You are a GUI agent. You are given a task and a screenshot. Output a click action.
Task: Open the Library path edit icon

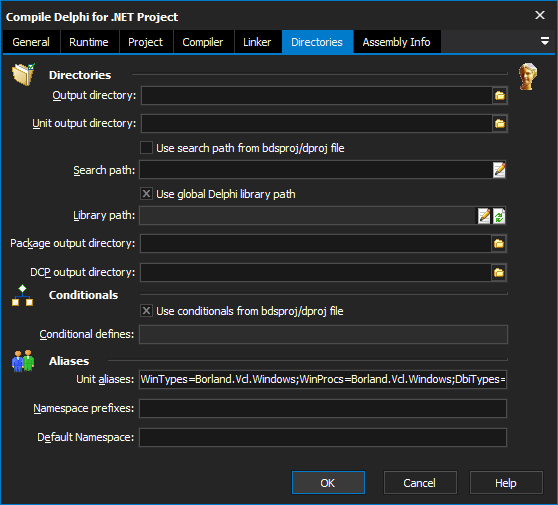click(484, 216)
